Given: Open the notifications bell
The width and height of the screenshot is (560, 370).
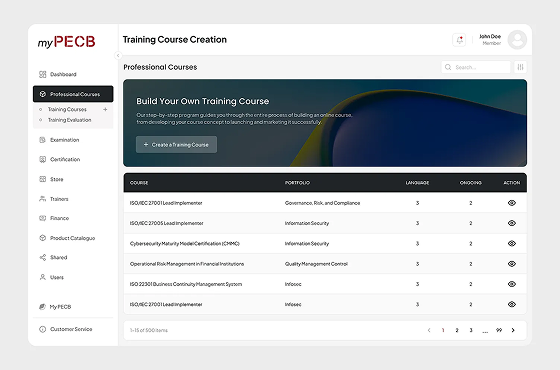Looking at the screenshot, I should pyautogui.click(x=459, y=40).
